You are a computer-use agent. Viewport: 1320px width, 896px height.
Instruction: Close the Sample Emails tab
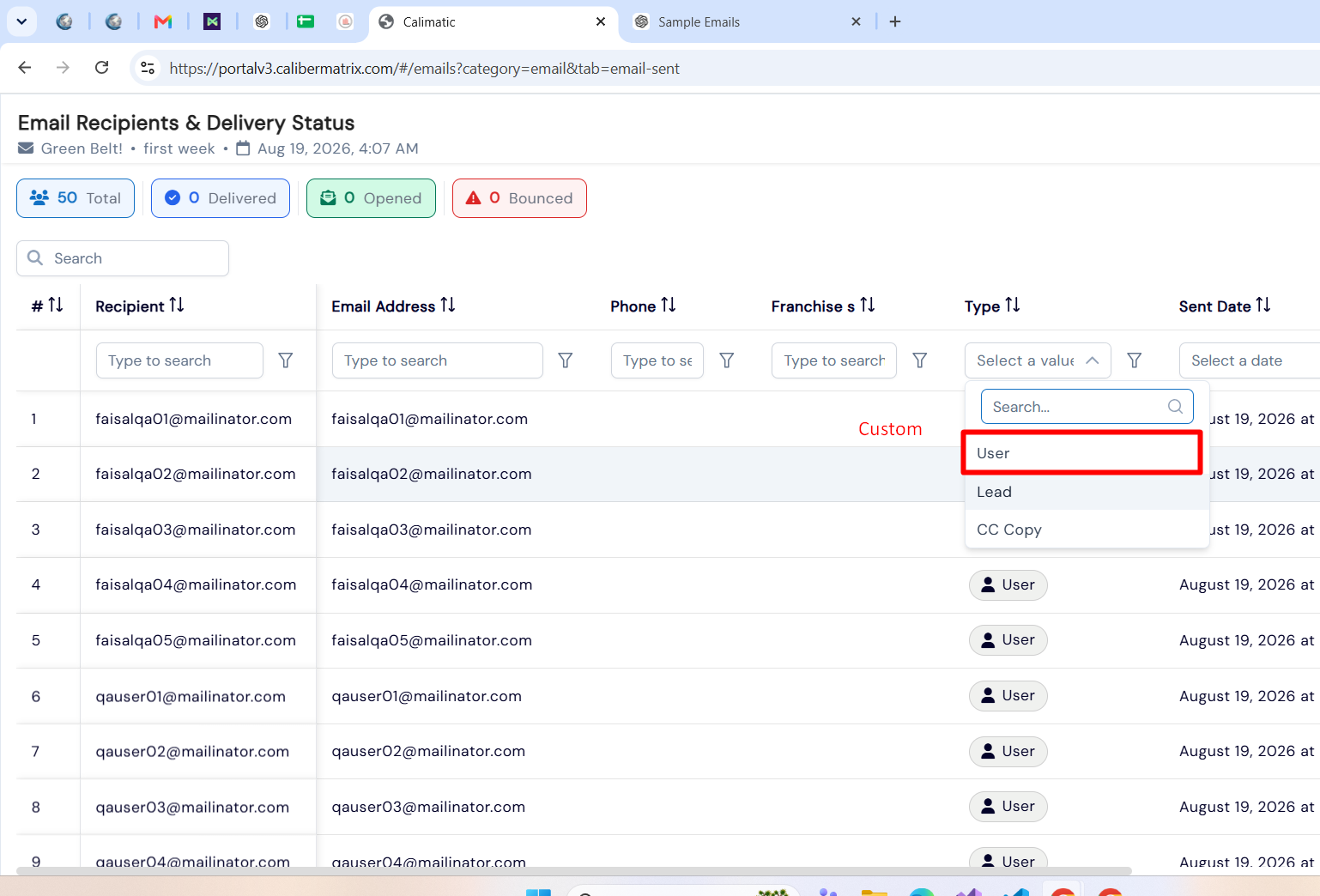tap(856, 21)
